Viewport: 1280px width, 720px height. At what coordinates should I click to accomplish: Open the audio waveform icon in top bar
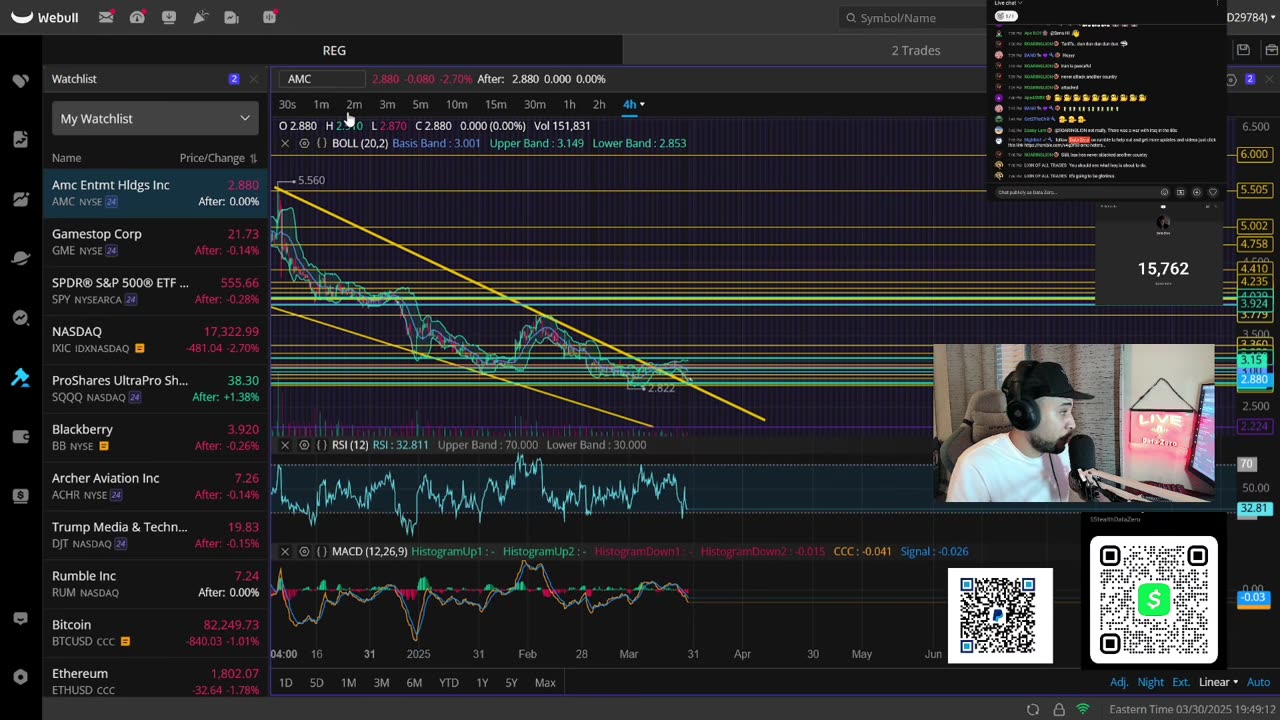click(x=269, y=17)
